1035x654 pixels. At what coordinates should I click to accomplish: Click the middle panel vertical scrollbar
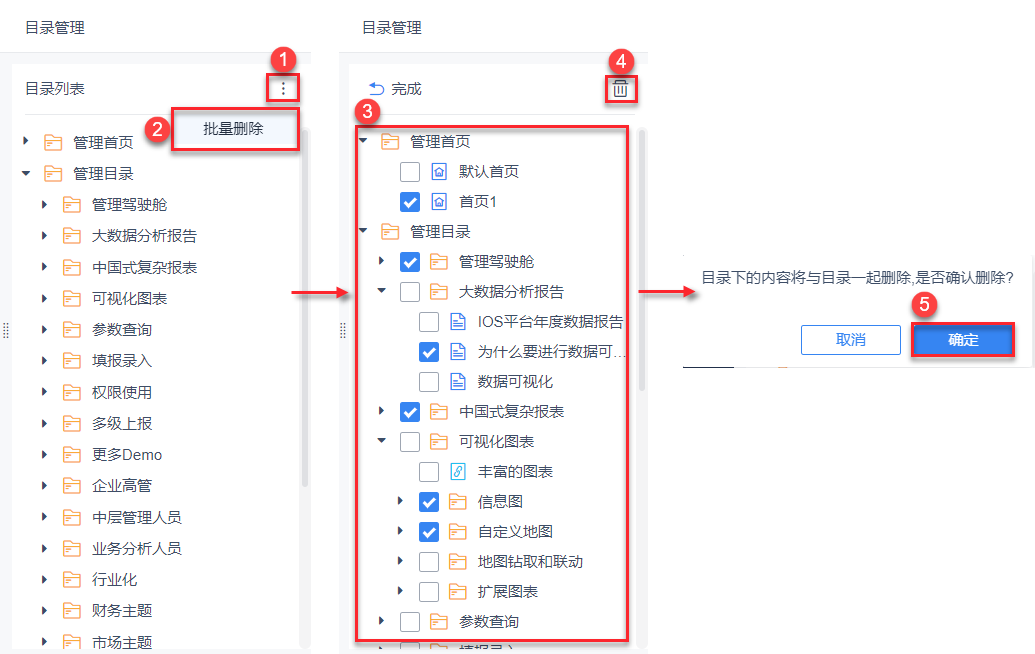click(x=642, y=261)
